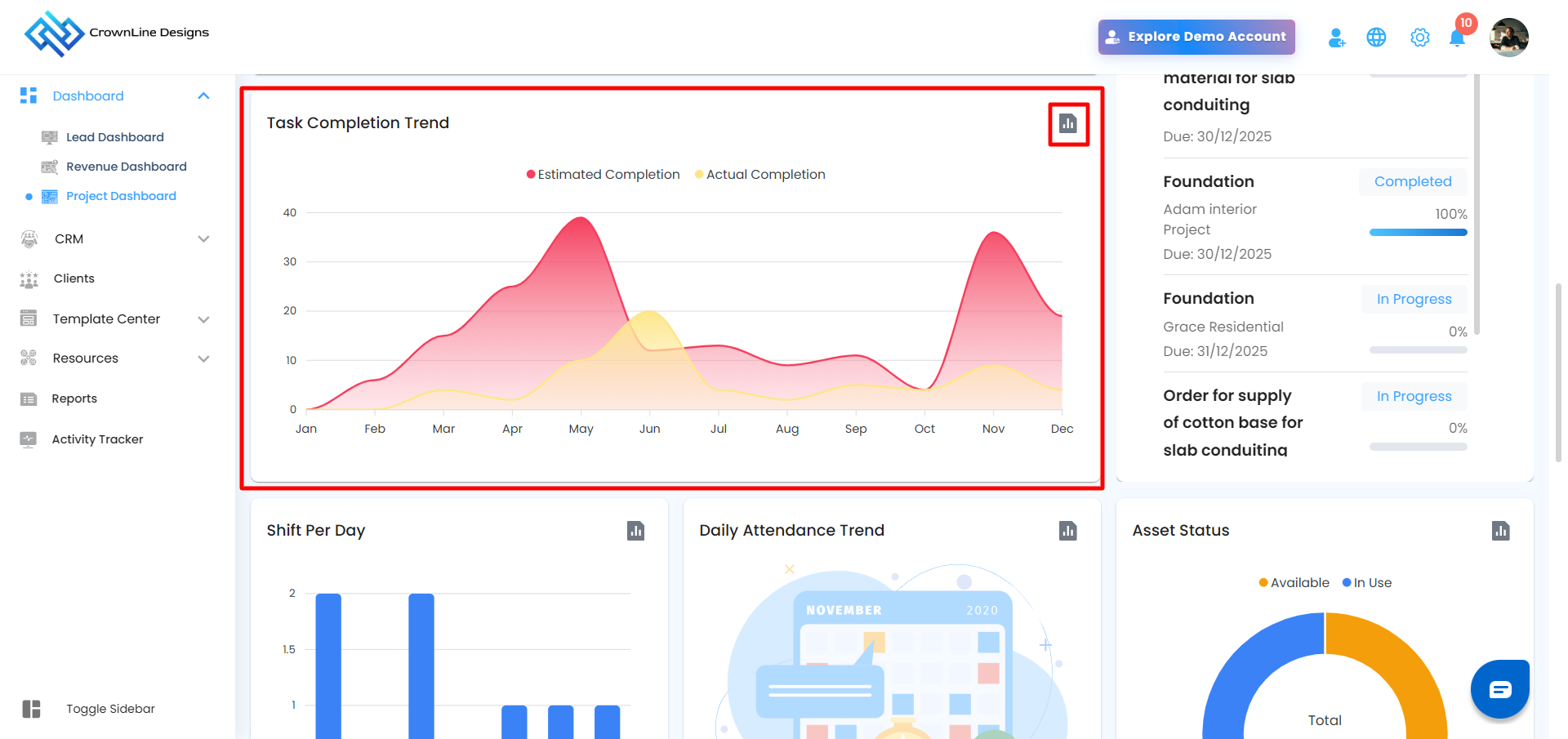Open the notifications bell
The width and height of the screenshot is (1568, 739).
[1456, 38]
